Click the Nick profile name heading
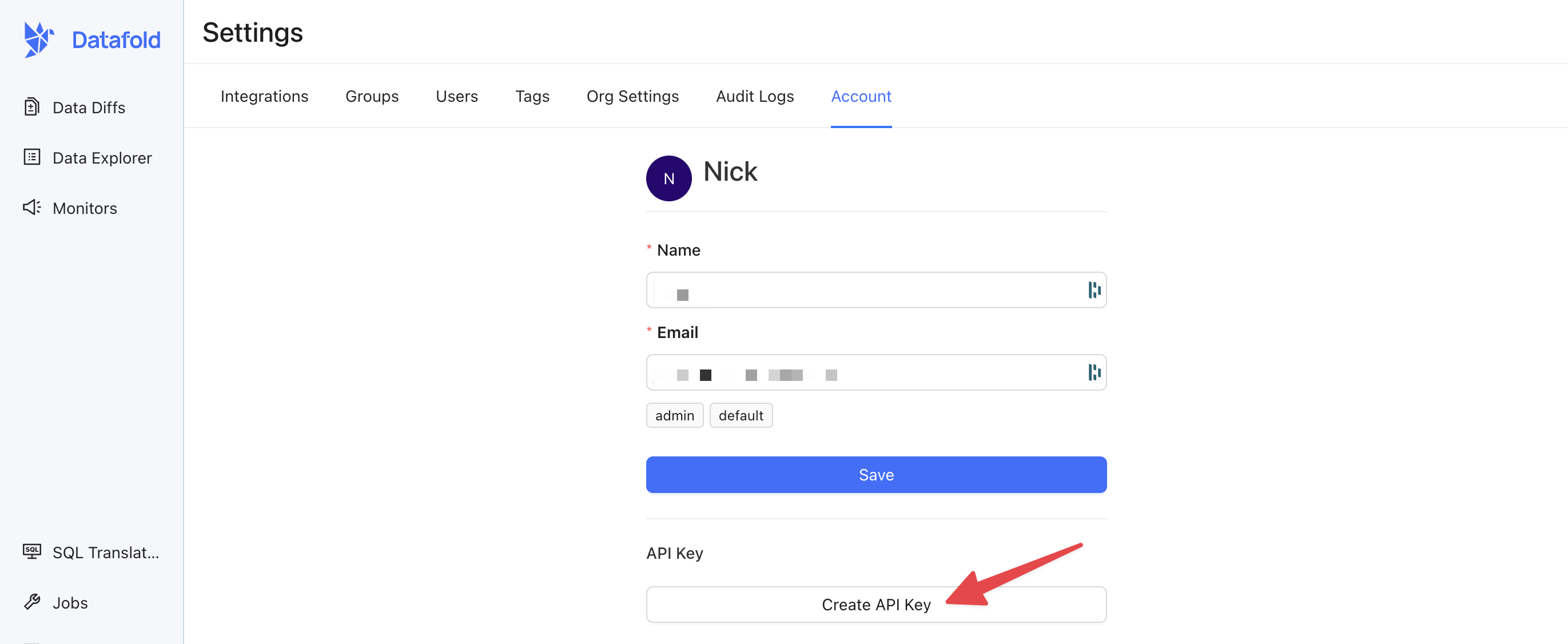Viewport: 1568px width, 644px height. (x=730, y=172)
